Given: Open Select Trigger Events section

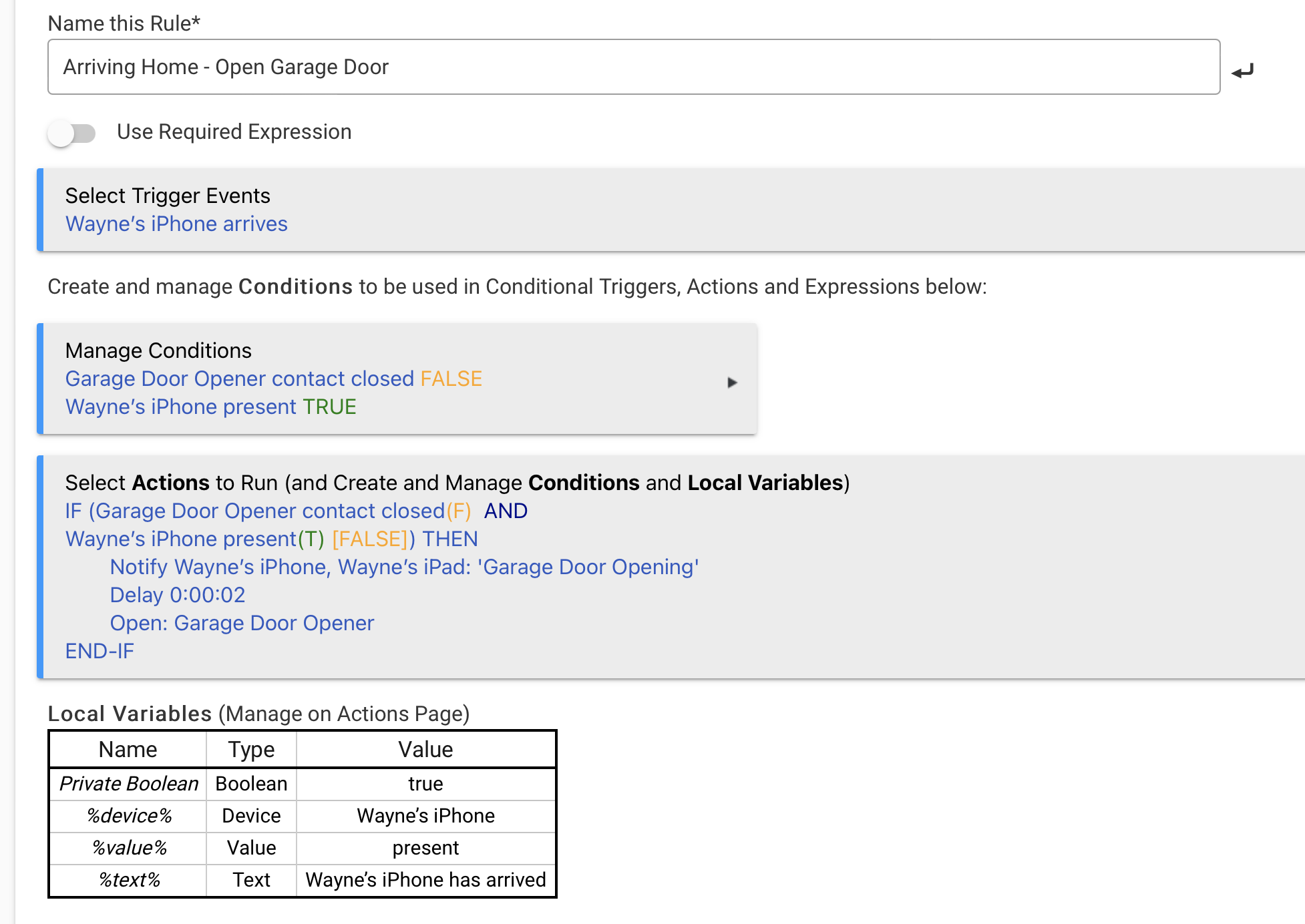Looking at the screenshot, I should 168,196.
